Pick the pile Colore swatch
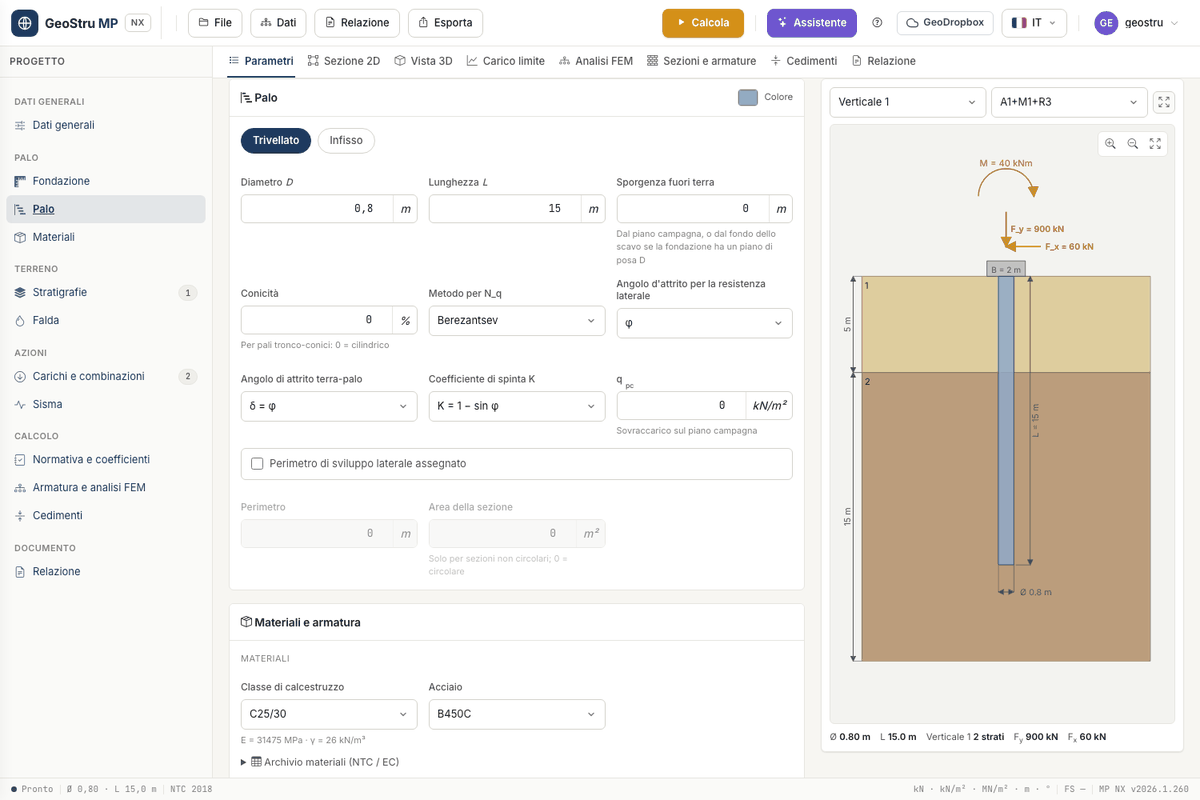Image resolution: width=1200 pixels, height=800 pixels. 748,97
